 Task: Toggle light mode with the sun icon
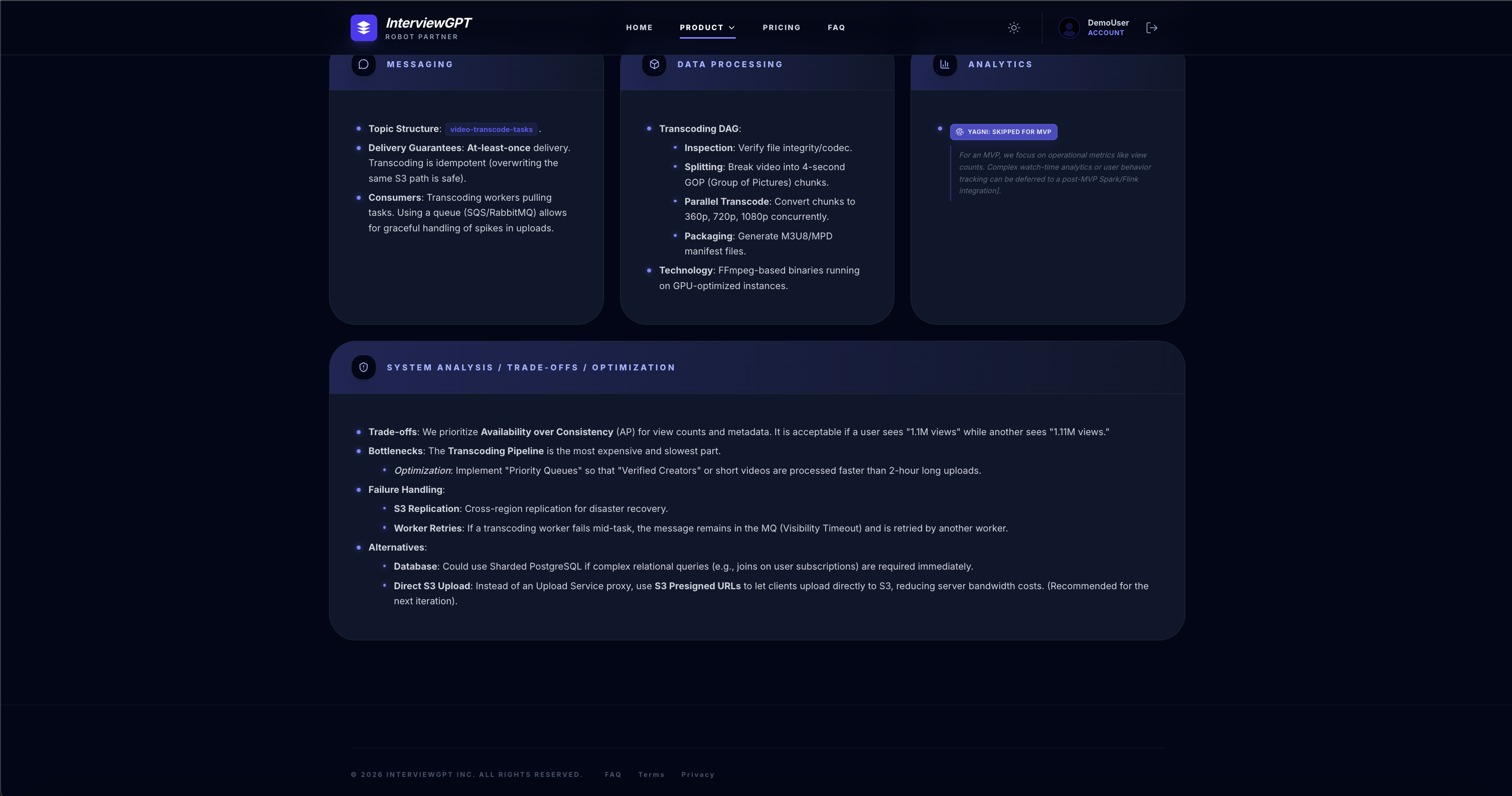[1014, 28]
